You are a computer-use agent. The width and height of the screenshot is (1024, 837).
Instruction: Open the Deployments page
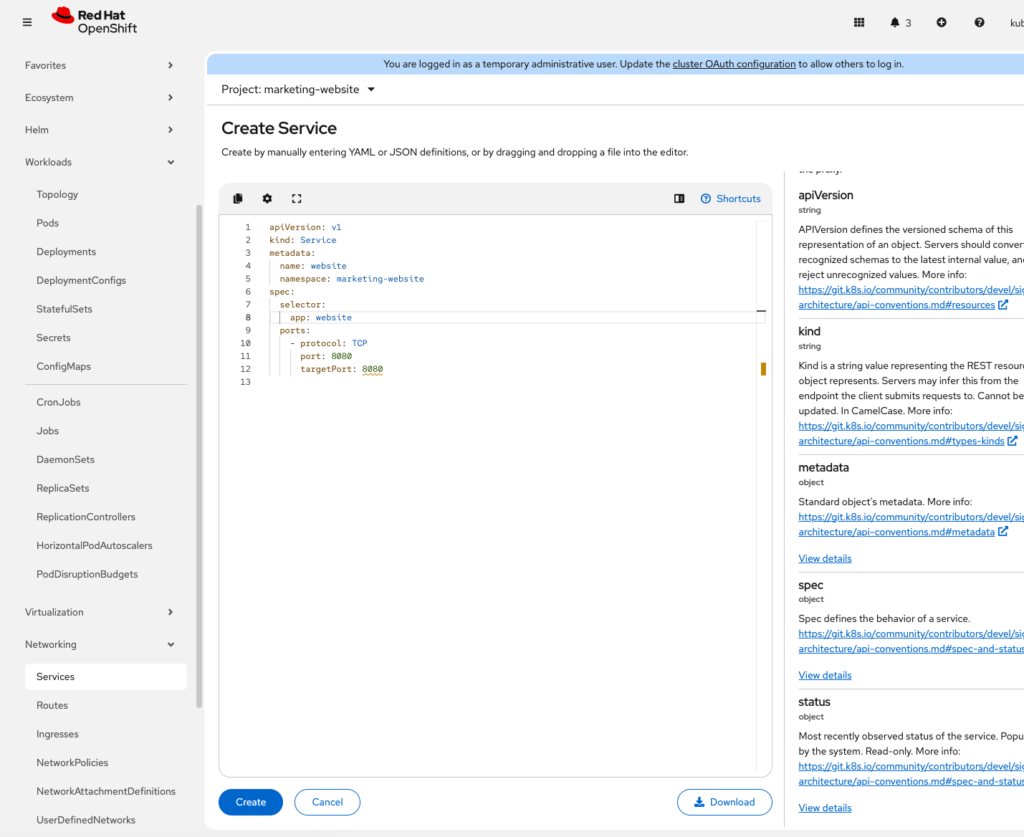(66, 252)
